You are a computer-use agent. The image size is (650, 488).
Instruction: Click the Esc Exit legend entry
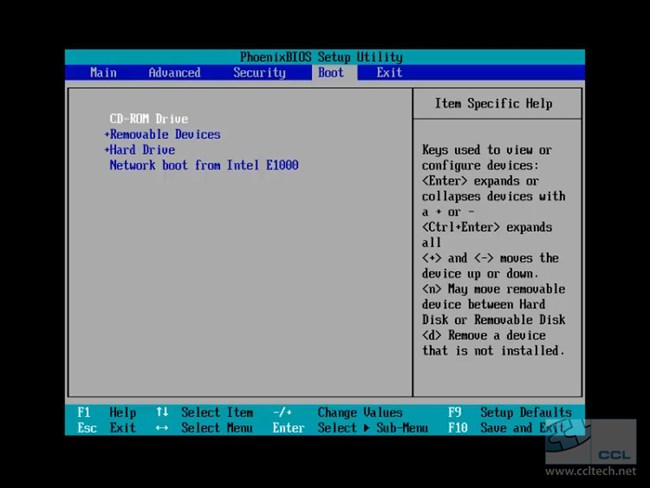(x=107, y=427)
